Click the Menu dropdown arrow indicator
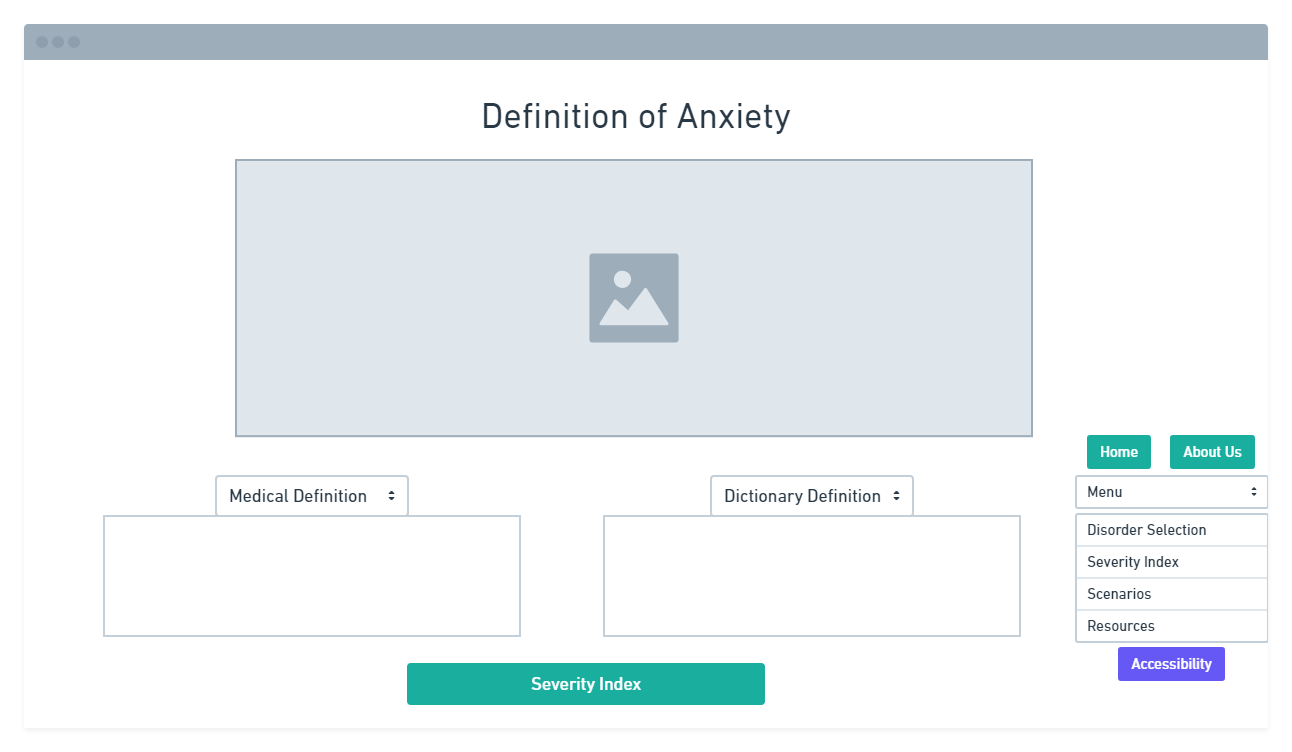1292x752 pixels. click(x=1254, y=492)
